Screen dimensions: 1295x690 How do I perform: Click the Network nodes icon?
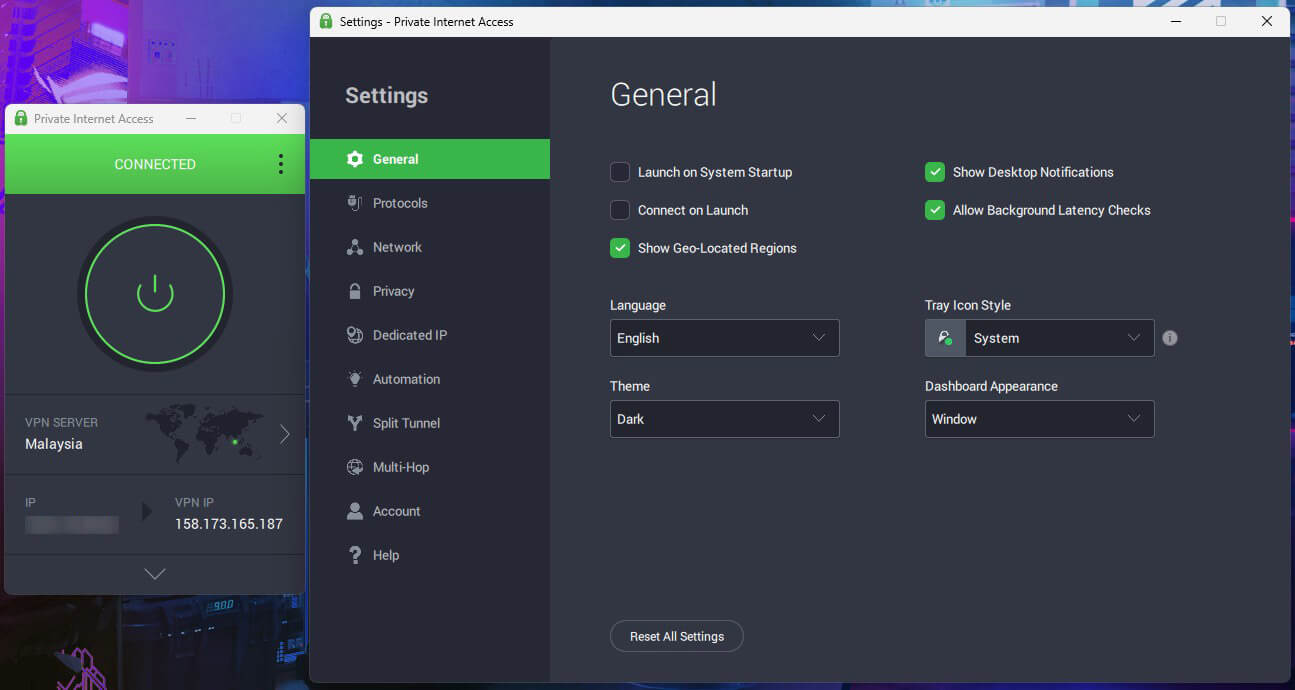point(355,247)
